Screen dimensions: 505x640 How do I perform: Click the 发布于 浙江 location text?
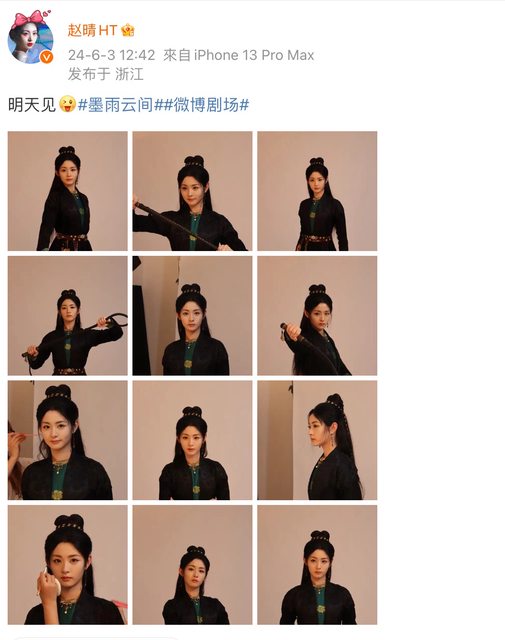pyautogui.click(x=105, y=74)
